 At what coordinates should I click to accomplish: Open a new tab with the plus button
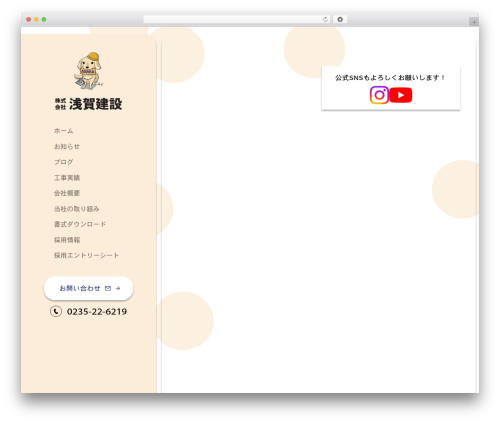click(x=474, y=22)
